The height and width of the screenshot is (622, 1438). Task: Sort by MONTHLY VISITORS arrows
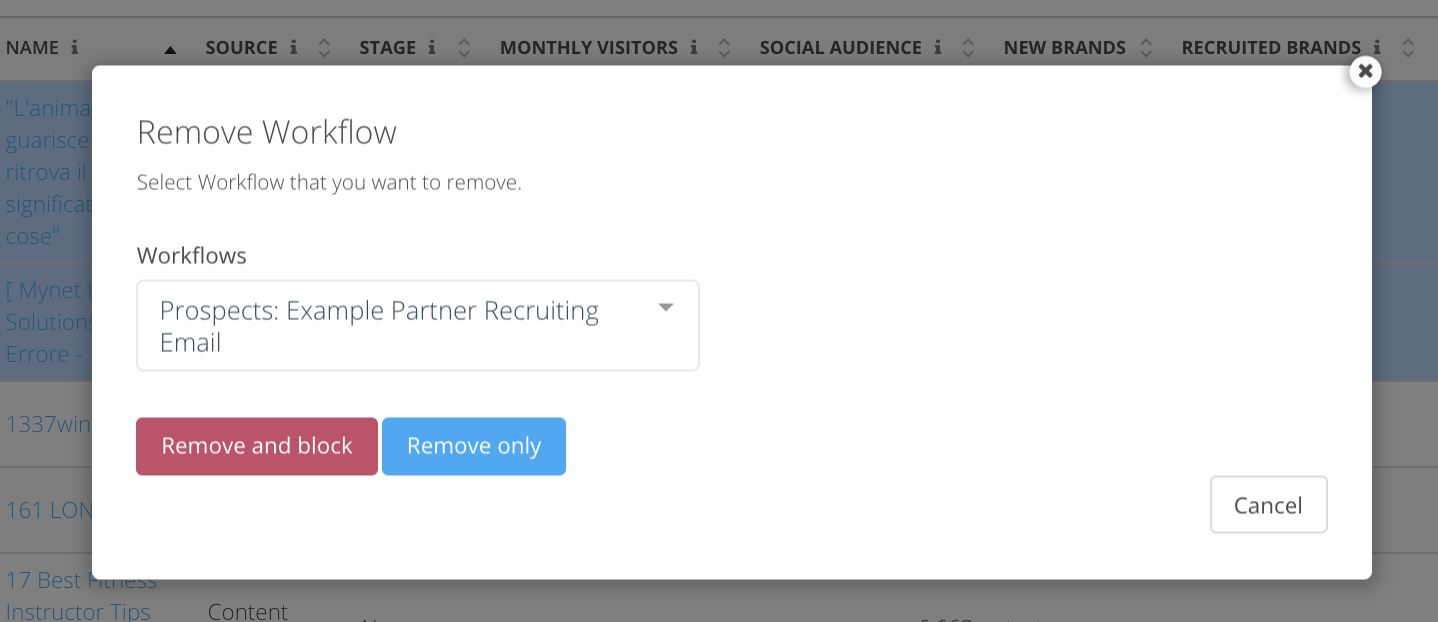pyautogui.click(x=724, y=47)
